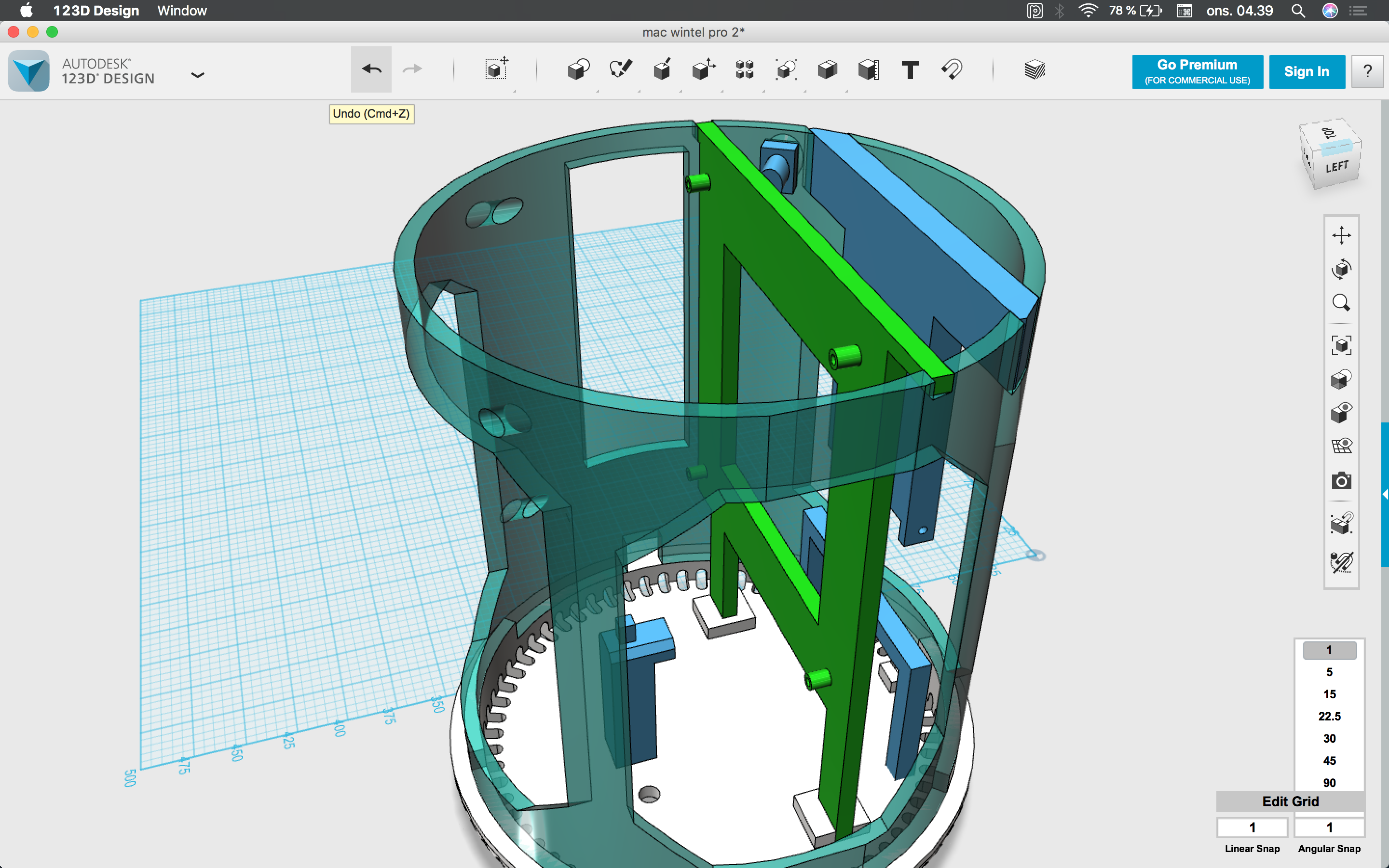
Task: Open the help question mark button
Action: click(x=1367, y=72)
